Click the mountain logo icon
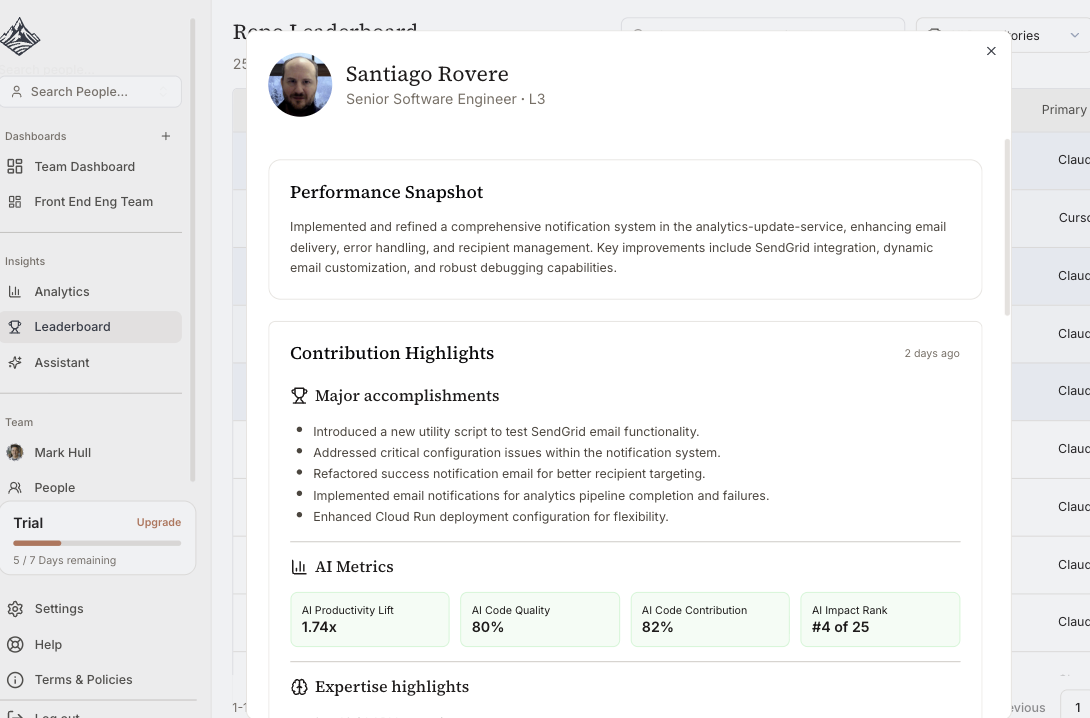The height and width of the screenshot is (718, 1090). click(20, 37)
